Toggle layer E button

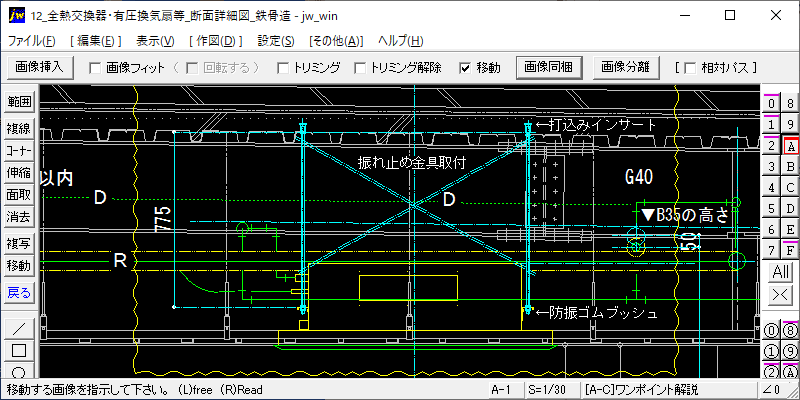click(790, 230)
